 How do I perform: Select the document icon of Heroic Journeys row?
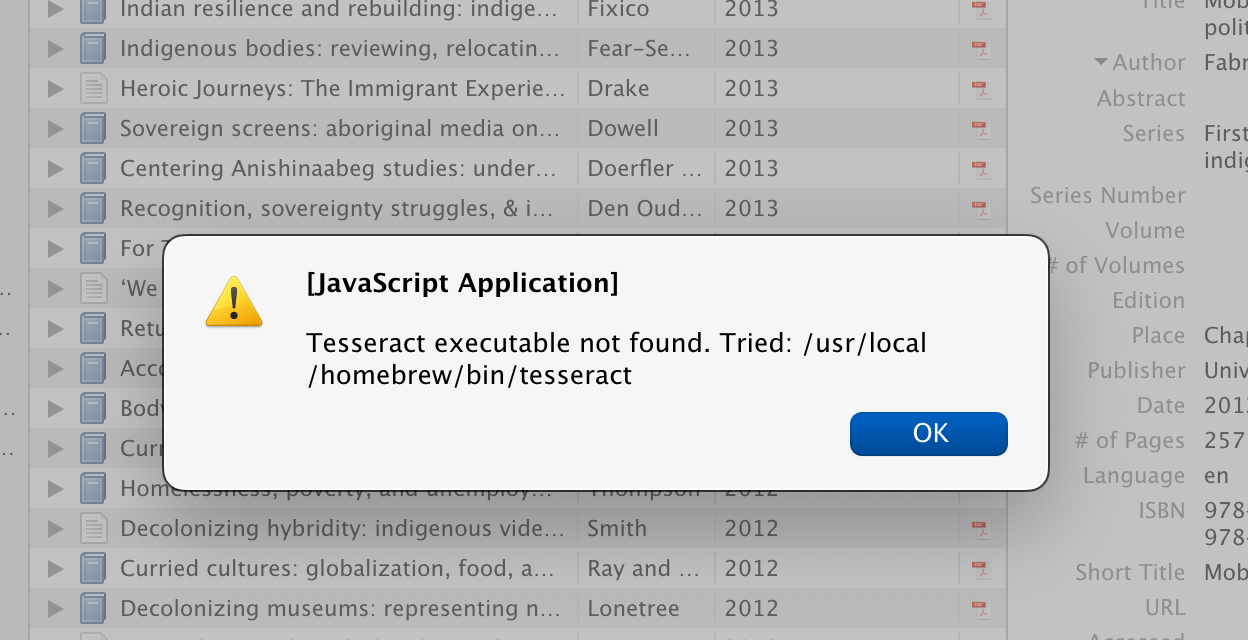pos(93,88)
